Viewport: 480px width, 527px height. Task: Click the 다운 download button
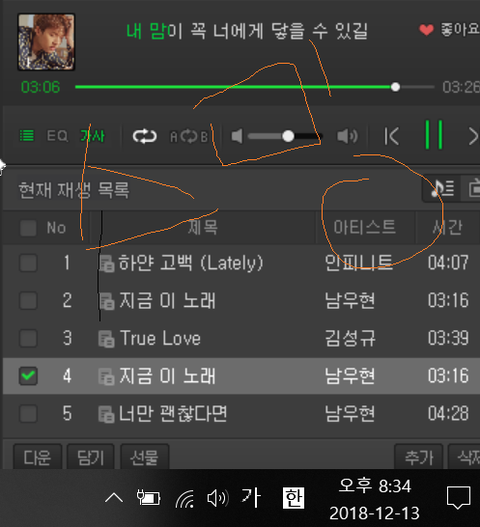[x=37, y=457]
